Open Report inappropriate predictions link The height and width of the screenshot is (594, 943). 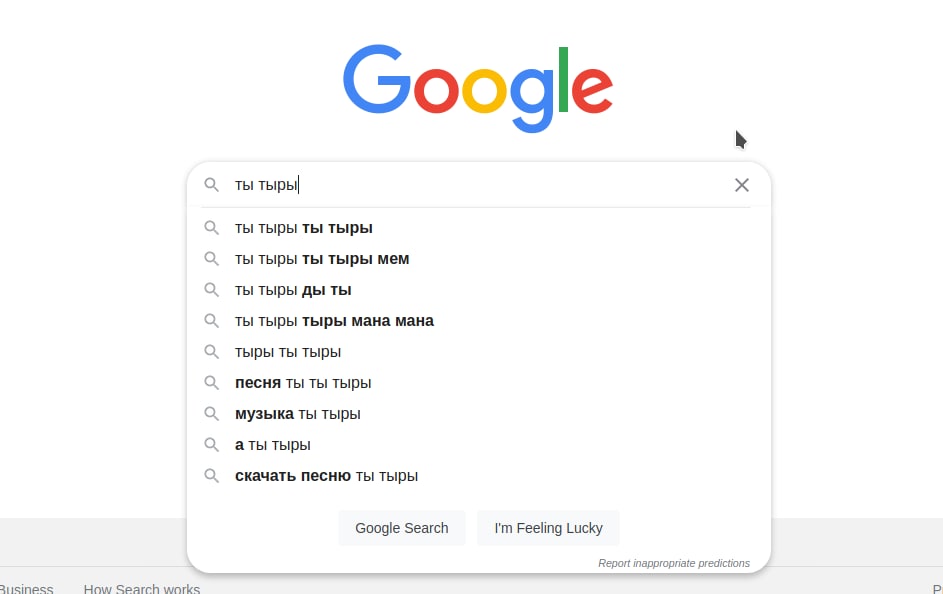click(x=674, y=563)
